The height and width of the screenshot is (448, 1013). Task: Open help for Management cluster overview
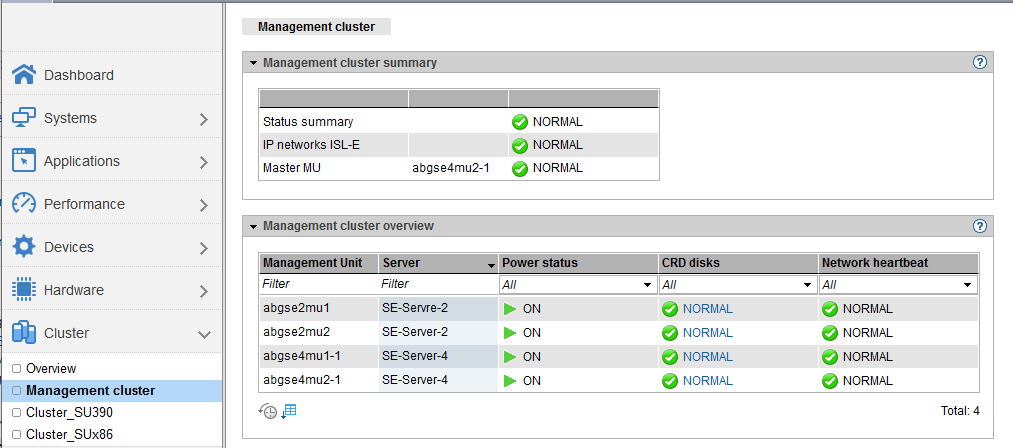pyautogui.click(x=980, y=226)
